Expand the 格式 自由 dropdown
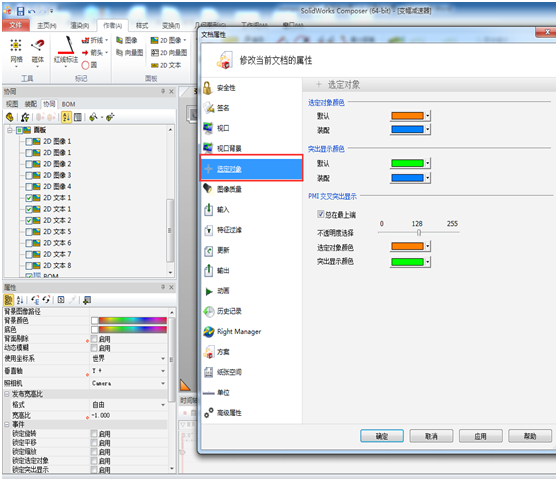Image resolution: width=558 pixels, height=481 pixels. click(128, 405)
